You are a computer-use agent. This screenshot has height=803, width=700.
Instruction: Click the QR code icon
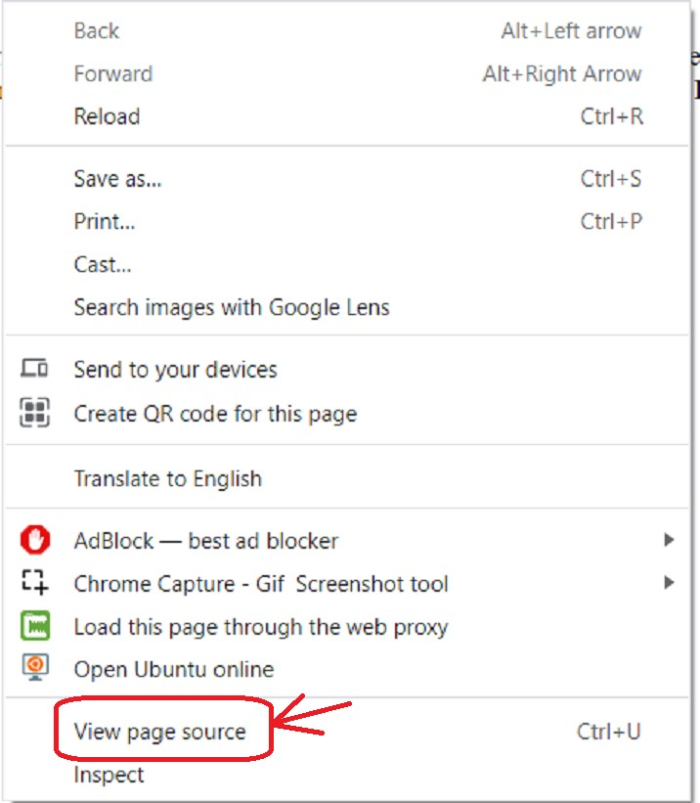[35, 413]
